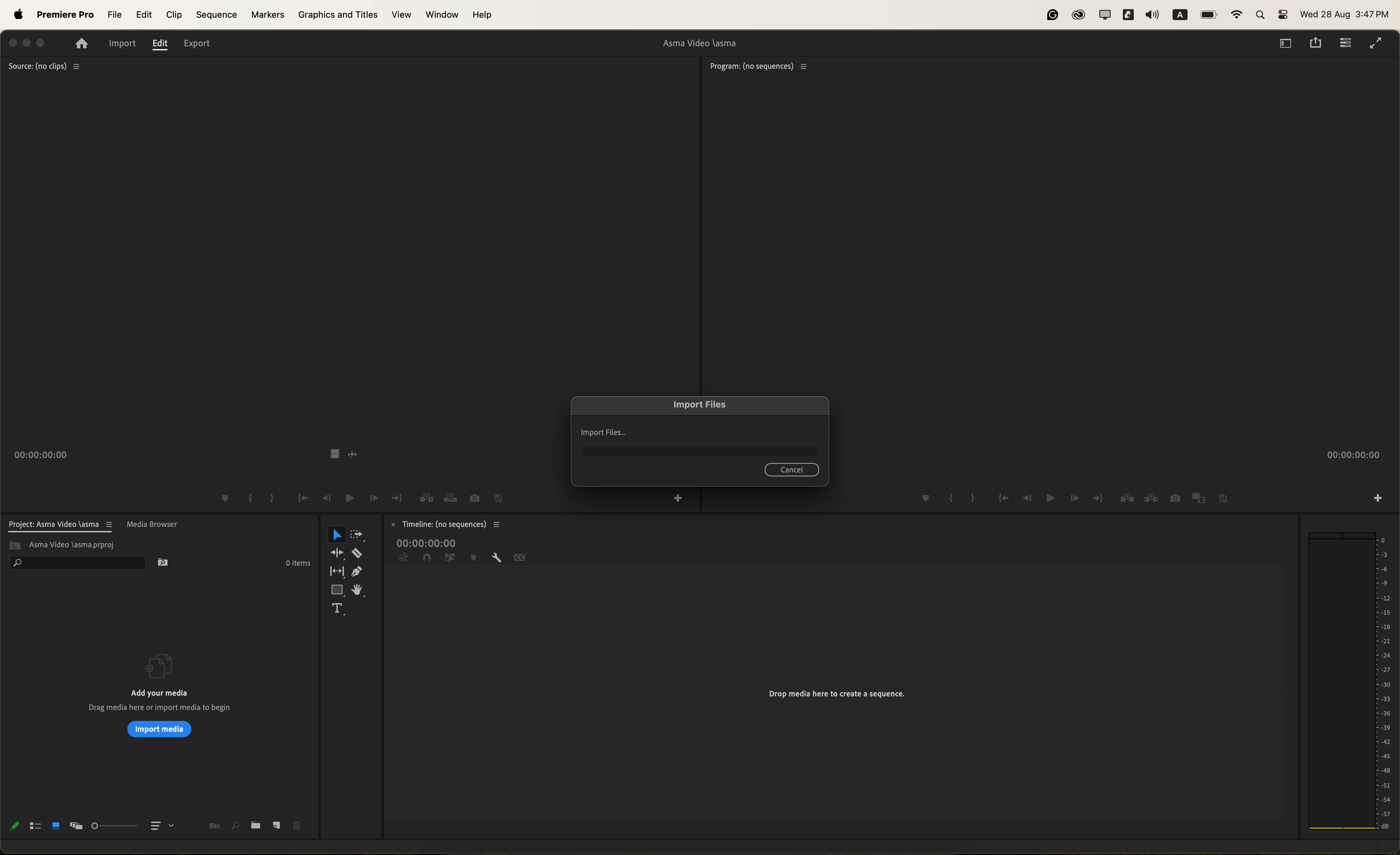The height and width of the screenshot is (855, 1400).
Task: Open the Project panel hamburger menu
Action: [x=109, y=525]
